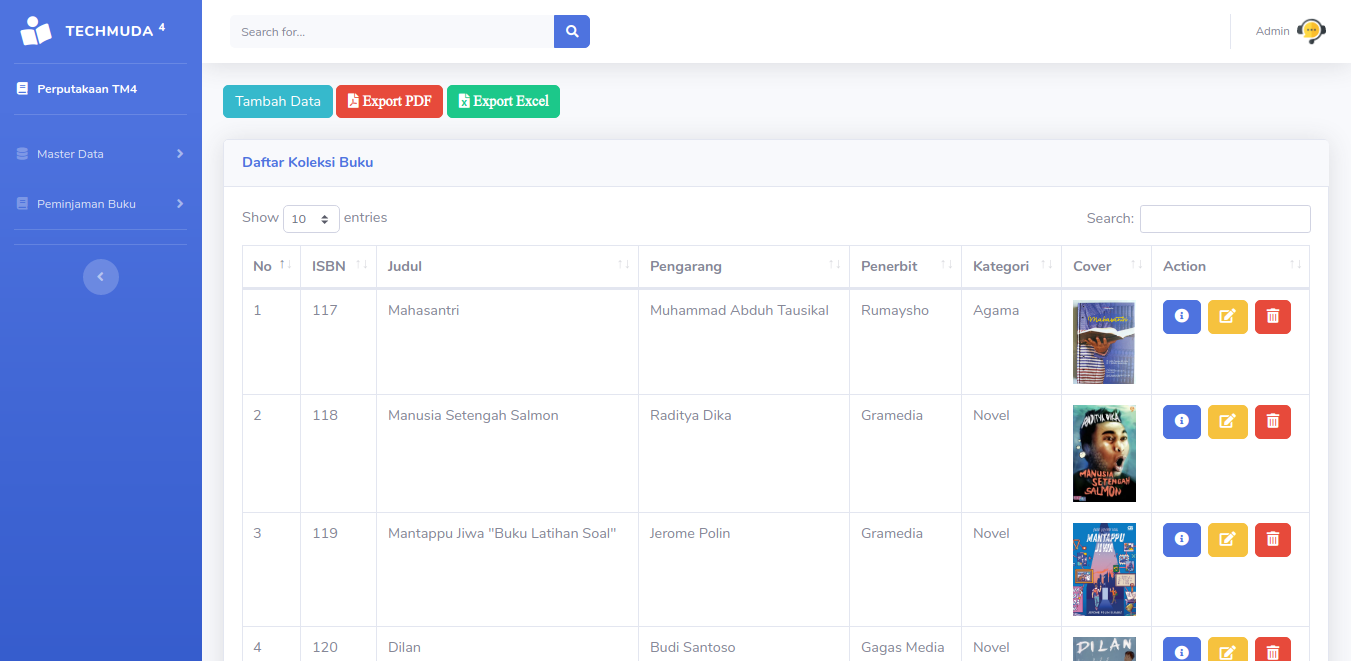Click Manusia Setengah Salmon cover image
This screenshot has width=1351, height=661.
1104,453
